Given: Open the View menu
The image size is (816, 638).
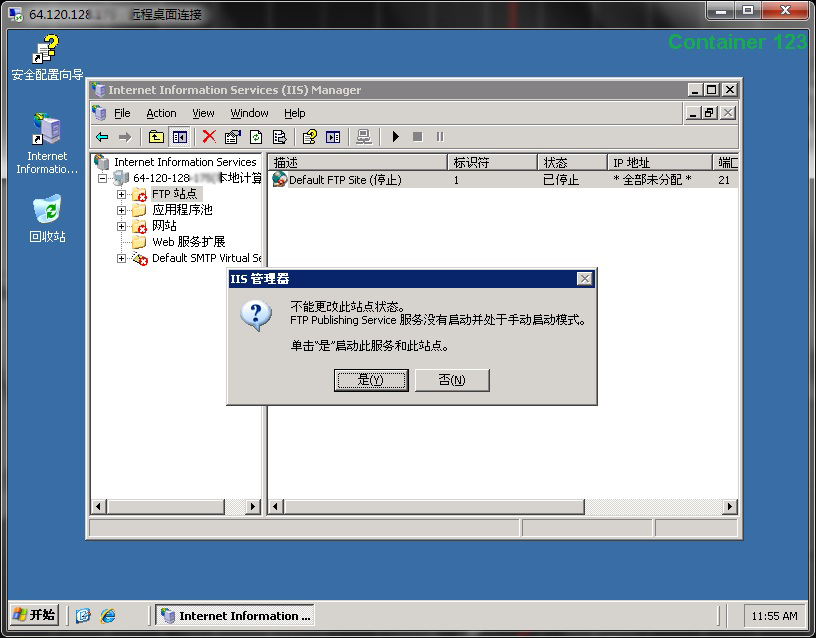Looking at the screenshot, I should (203, 113).
